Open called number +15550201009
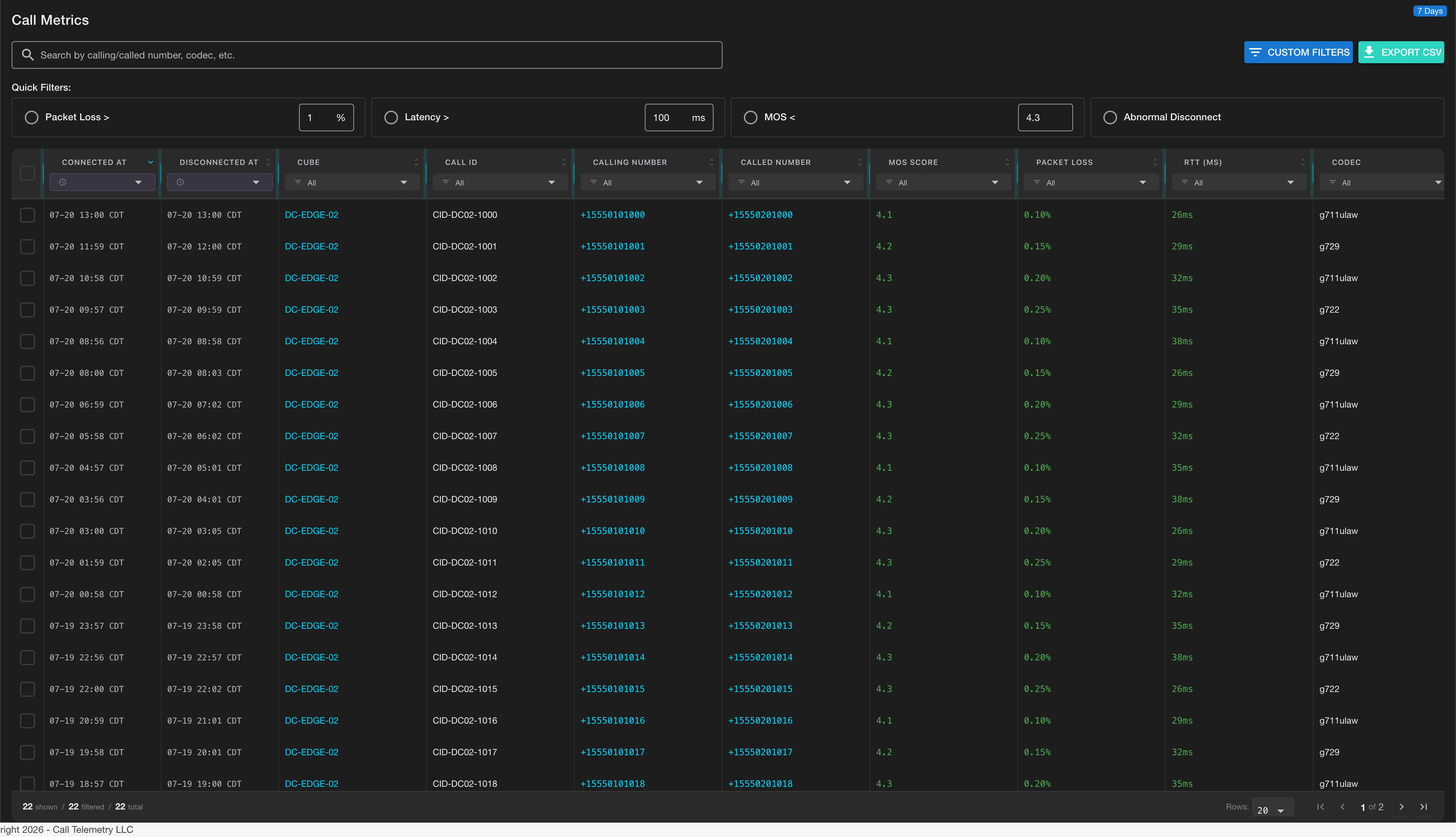The image size is (1456, 837). (760, 500)
